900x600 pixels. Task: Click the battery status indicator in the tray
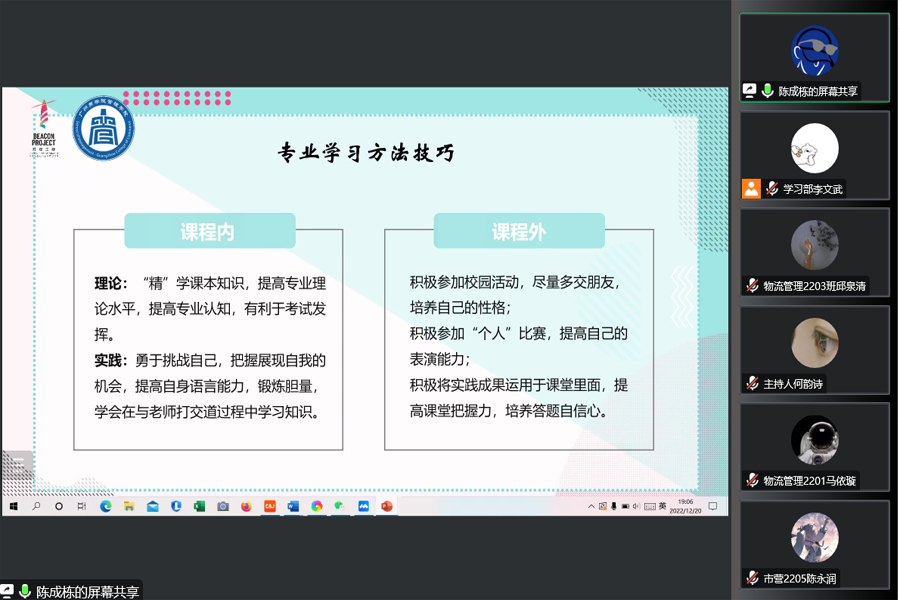click(624, 506)
